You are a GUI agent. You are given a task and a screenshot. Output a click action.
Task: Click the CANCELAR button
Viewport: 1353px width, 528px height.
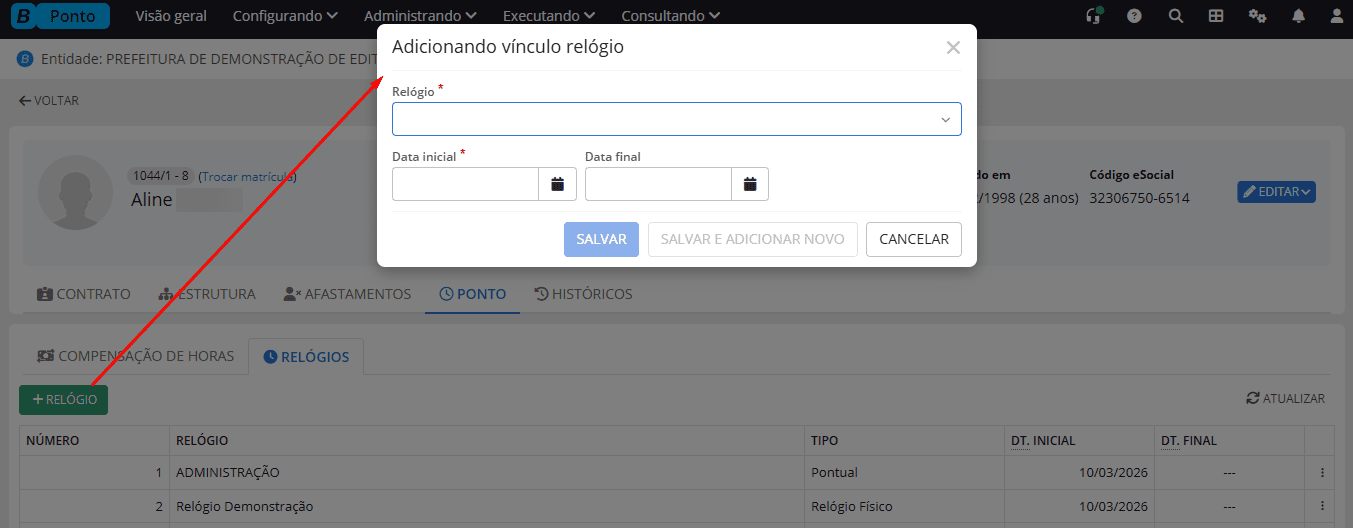tap(914, 239)
